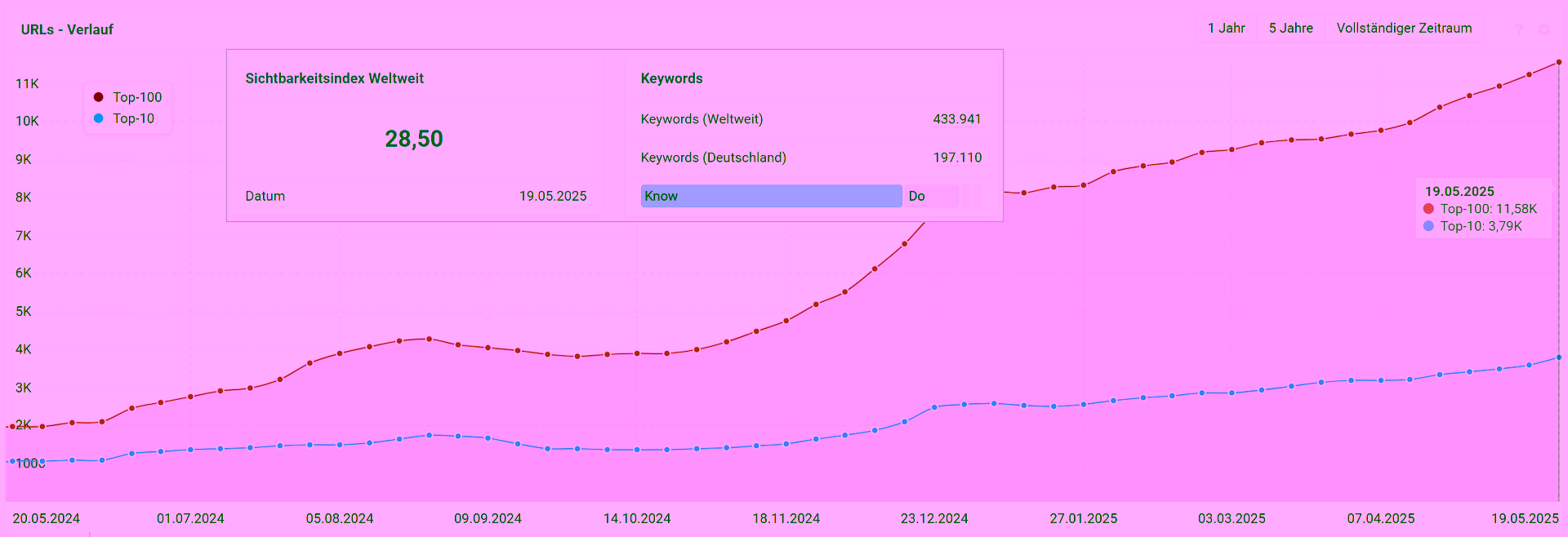
Task: Click blue Top-10 marker in the date tooltip
Action: click(1428, 226)
